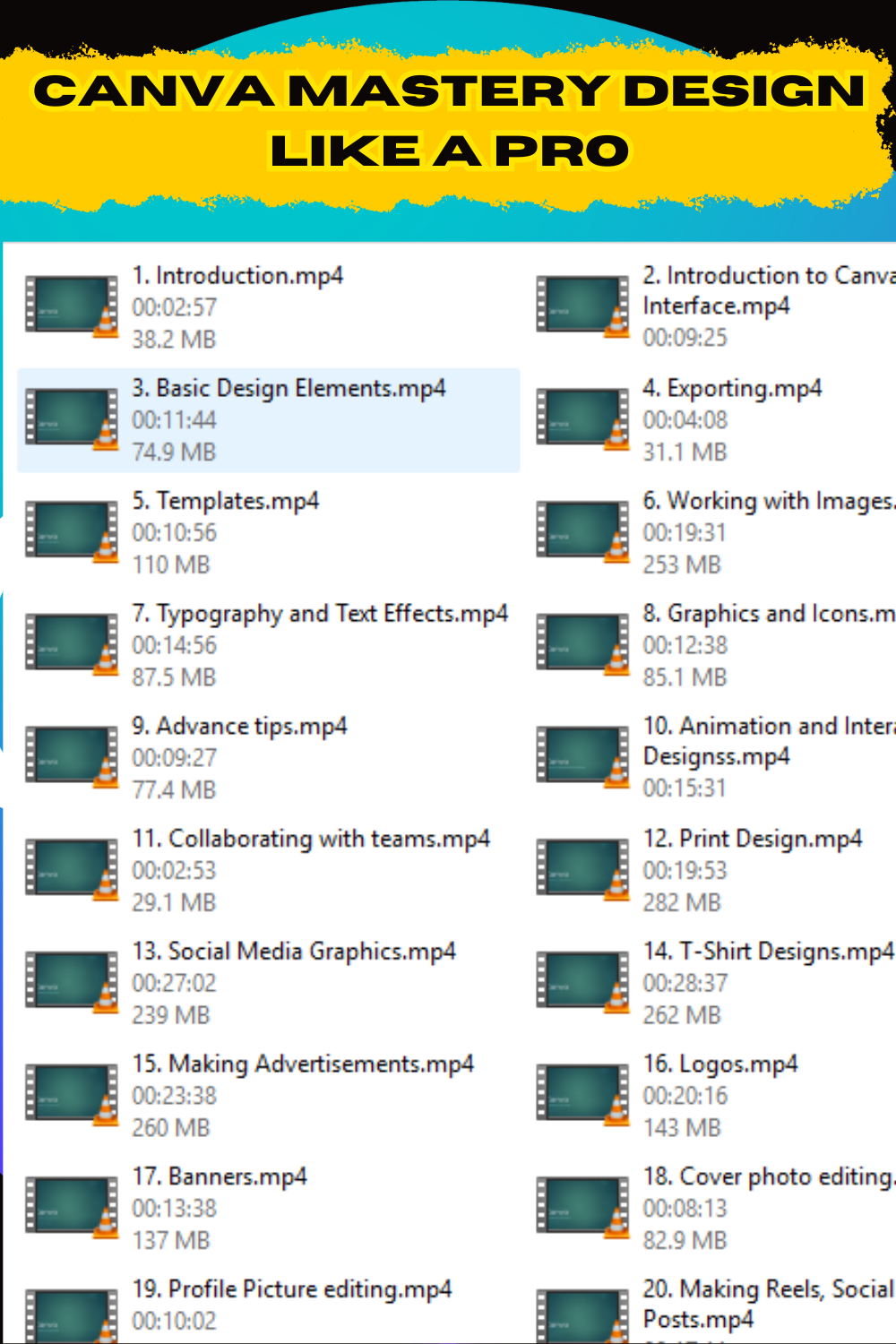Click the duration 00:14:56 of Typography video

coord(175,646)
